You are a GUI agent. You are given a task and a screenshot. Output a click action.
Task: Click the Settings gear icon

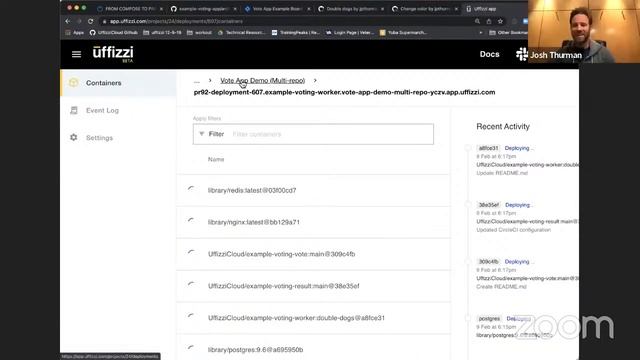click(73, 138)
